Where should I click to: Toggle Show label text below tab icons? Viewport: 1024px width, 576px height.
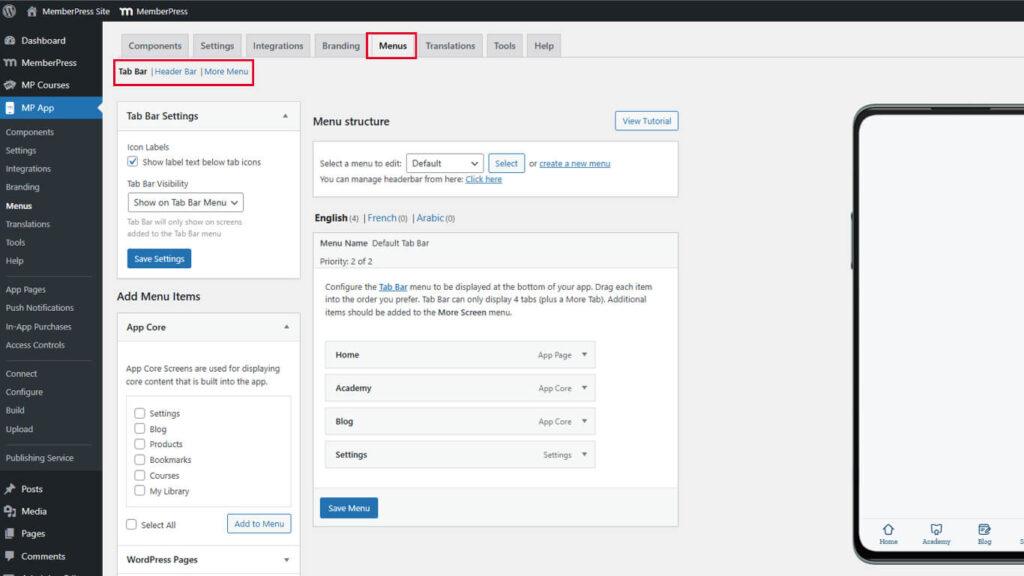point(133,162)
